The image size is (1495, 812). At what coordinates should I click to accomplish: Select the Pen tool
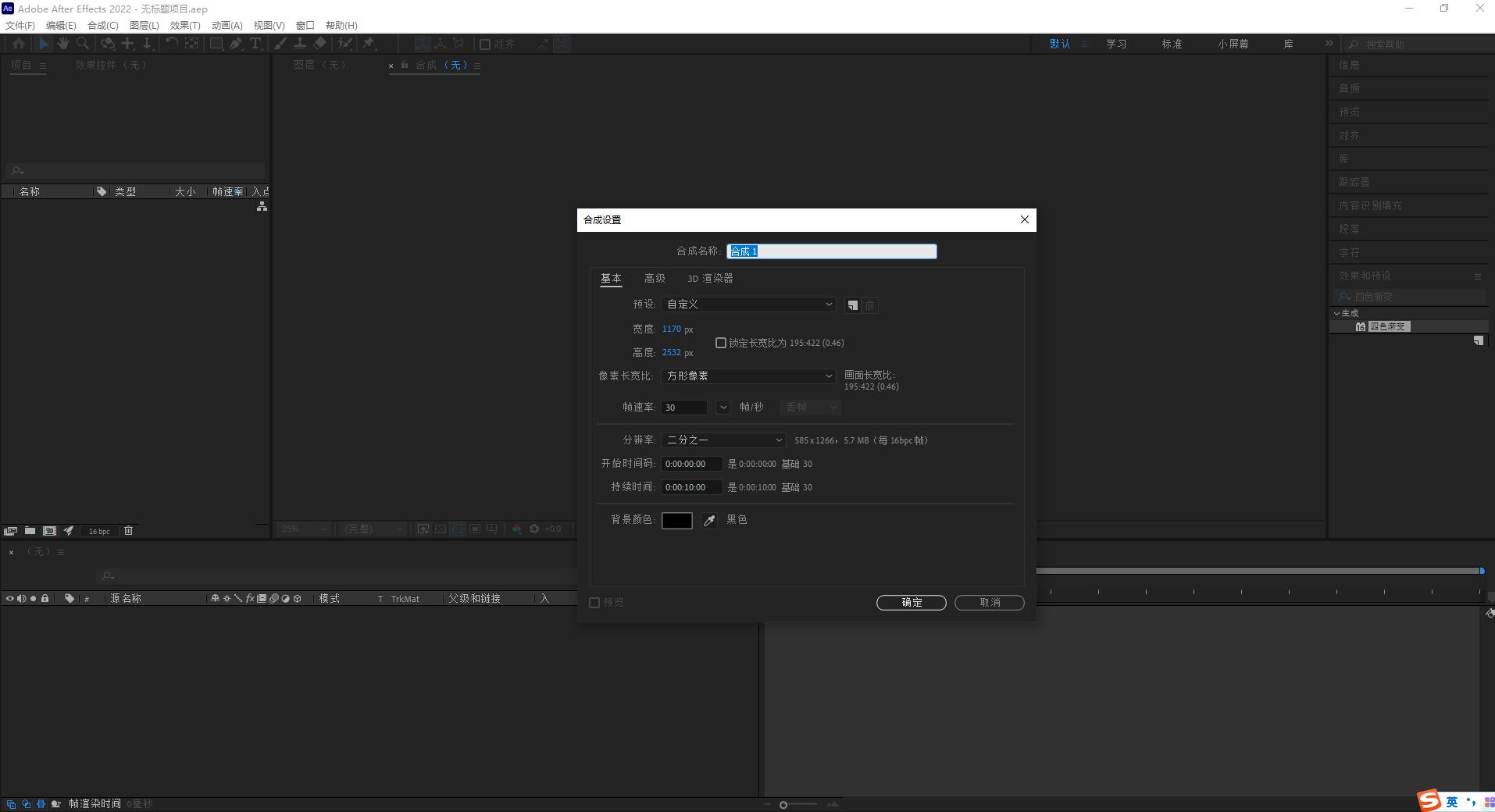pos(236,44)
